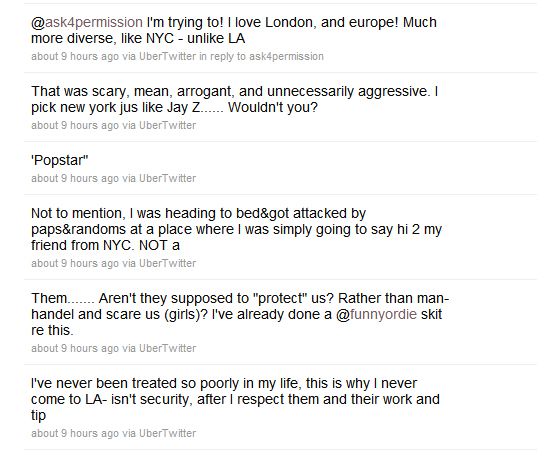Screen dimensions: 550x453
Task: Click UberTwitter link under 'Popstar" tweet
Action: (168, 178)
